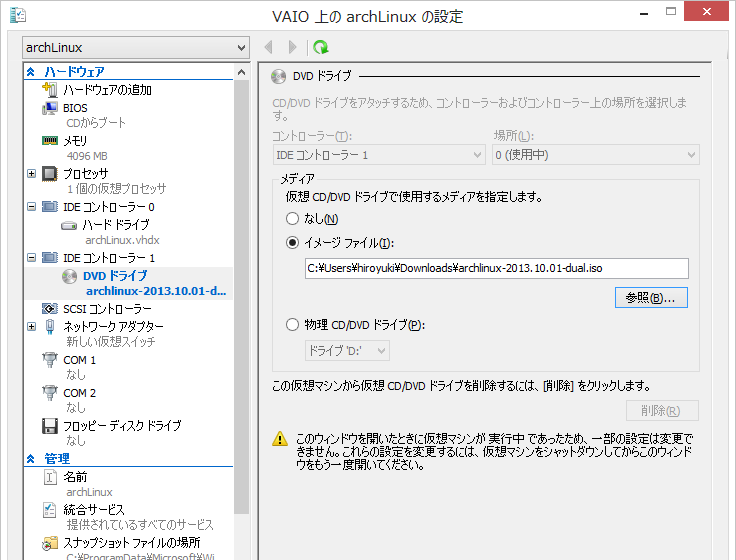The width and height of the screenshot is (736, 560).
Task: Click the archlinux-2013.10.01-d... tree text
Action: (156, 291)
